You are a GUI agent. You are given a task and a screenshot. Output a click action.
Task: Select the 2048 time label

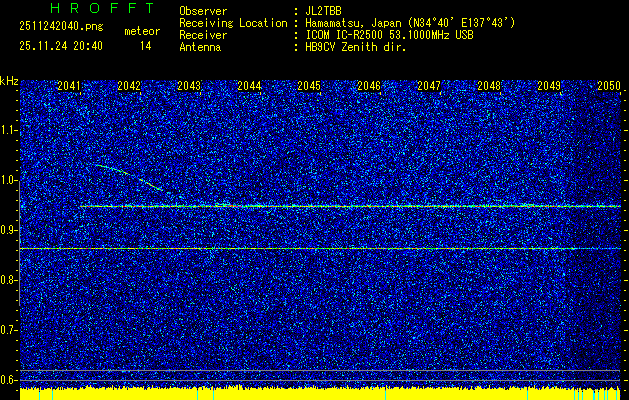(489, 87)
